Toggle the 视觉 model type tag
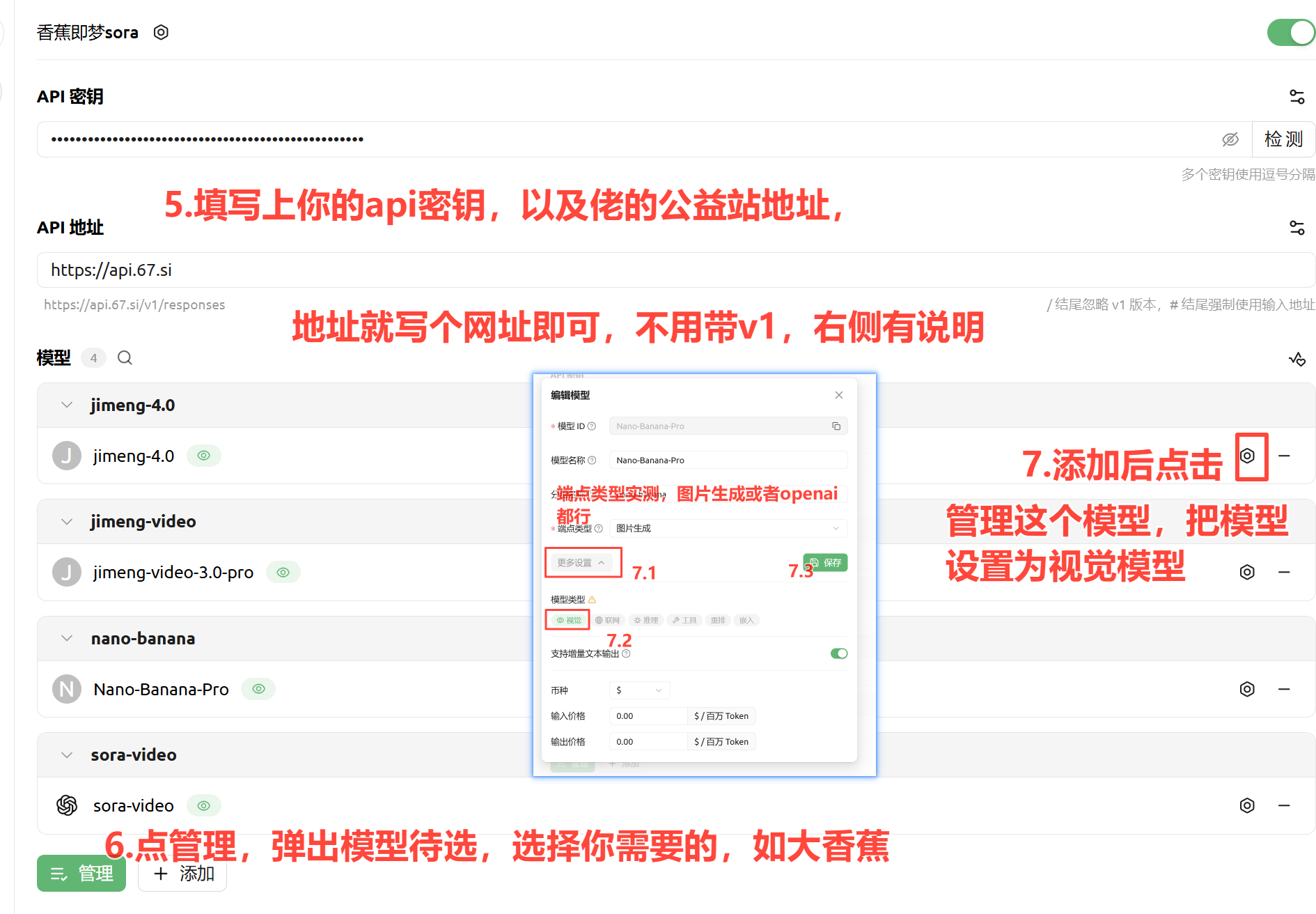 pyautogui.click(x=569, y=620)
